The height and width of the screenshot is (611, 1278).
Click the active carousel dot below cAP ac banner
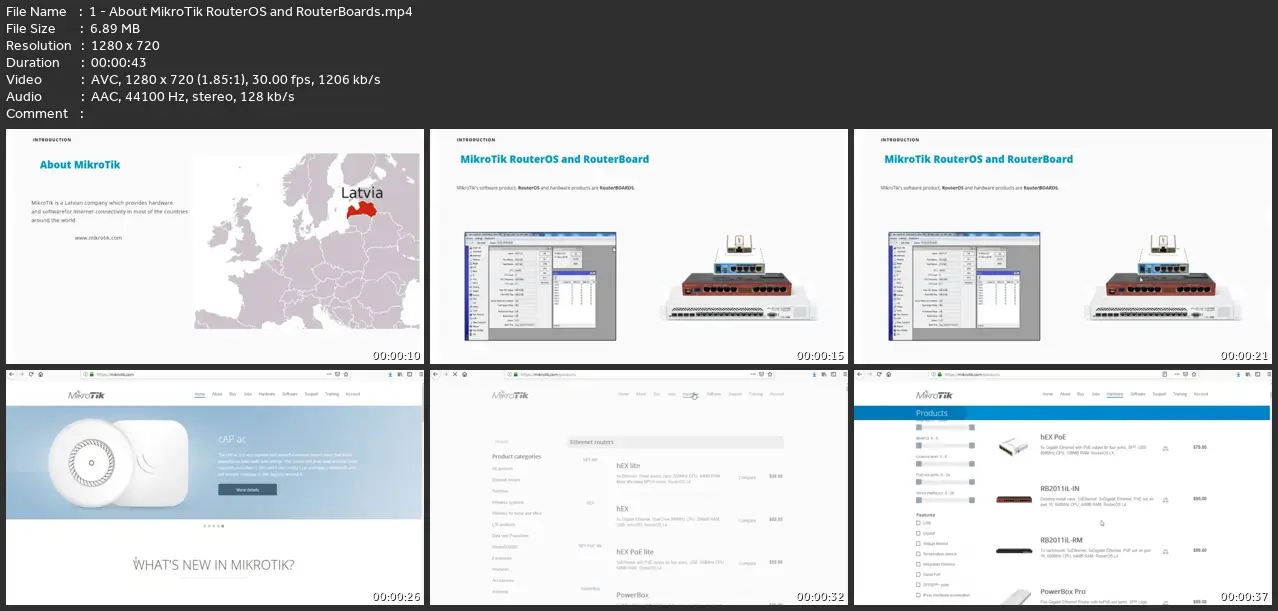(x=222, y=525)
